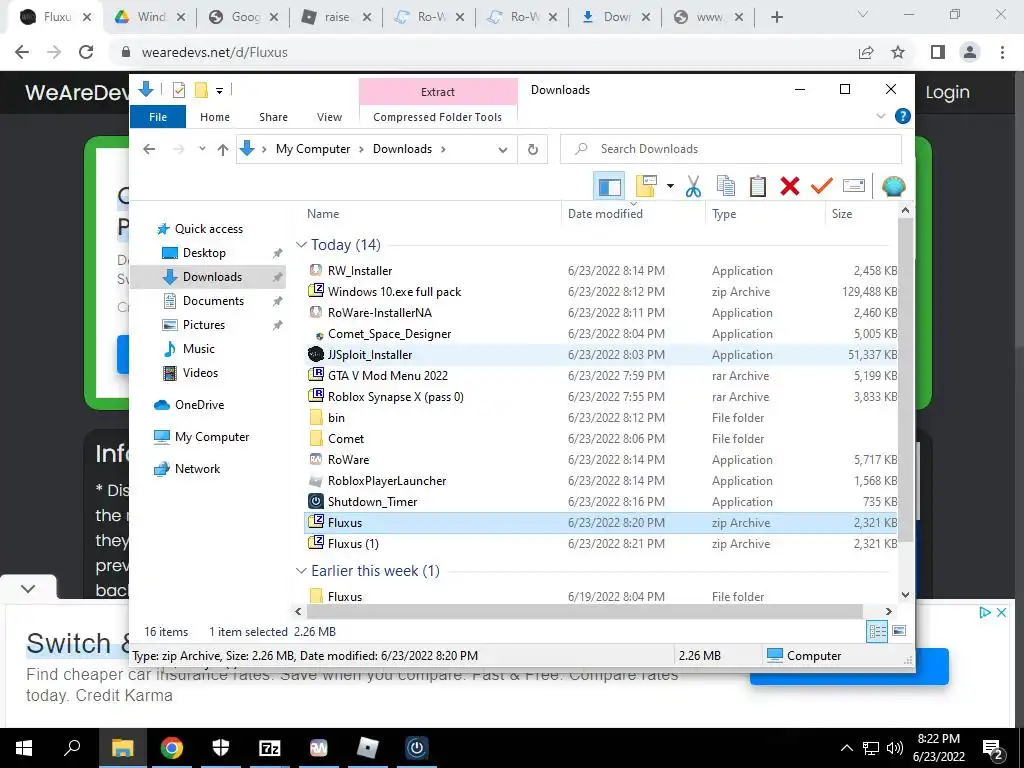Screen dimensions: 1024x768
Task: Open the Customize Quick Access Toolbar dropdown
Action: [x=219, y=91]
